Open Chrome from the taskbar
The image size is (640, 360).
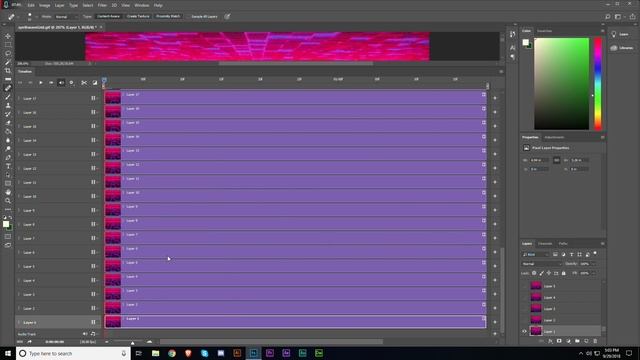[172, 353]
